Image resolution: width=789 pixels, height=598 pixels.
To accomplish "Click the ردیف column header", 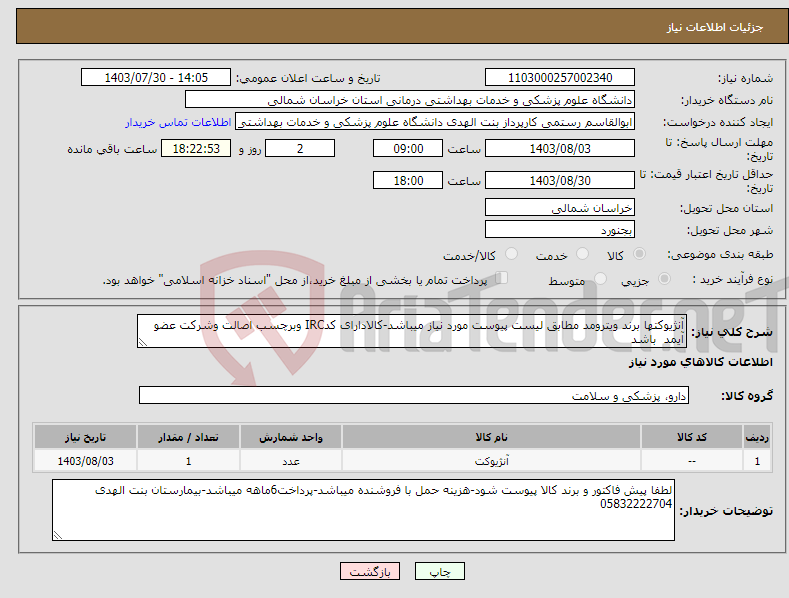I will coord(757,437).
